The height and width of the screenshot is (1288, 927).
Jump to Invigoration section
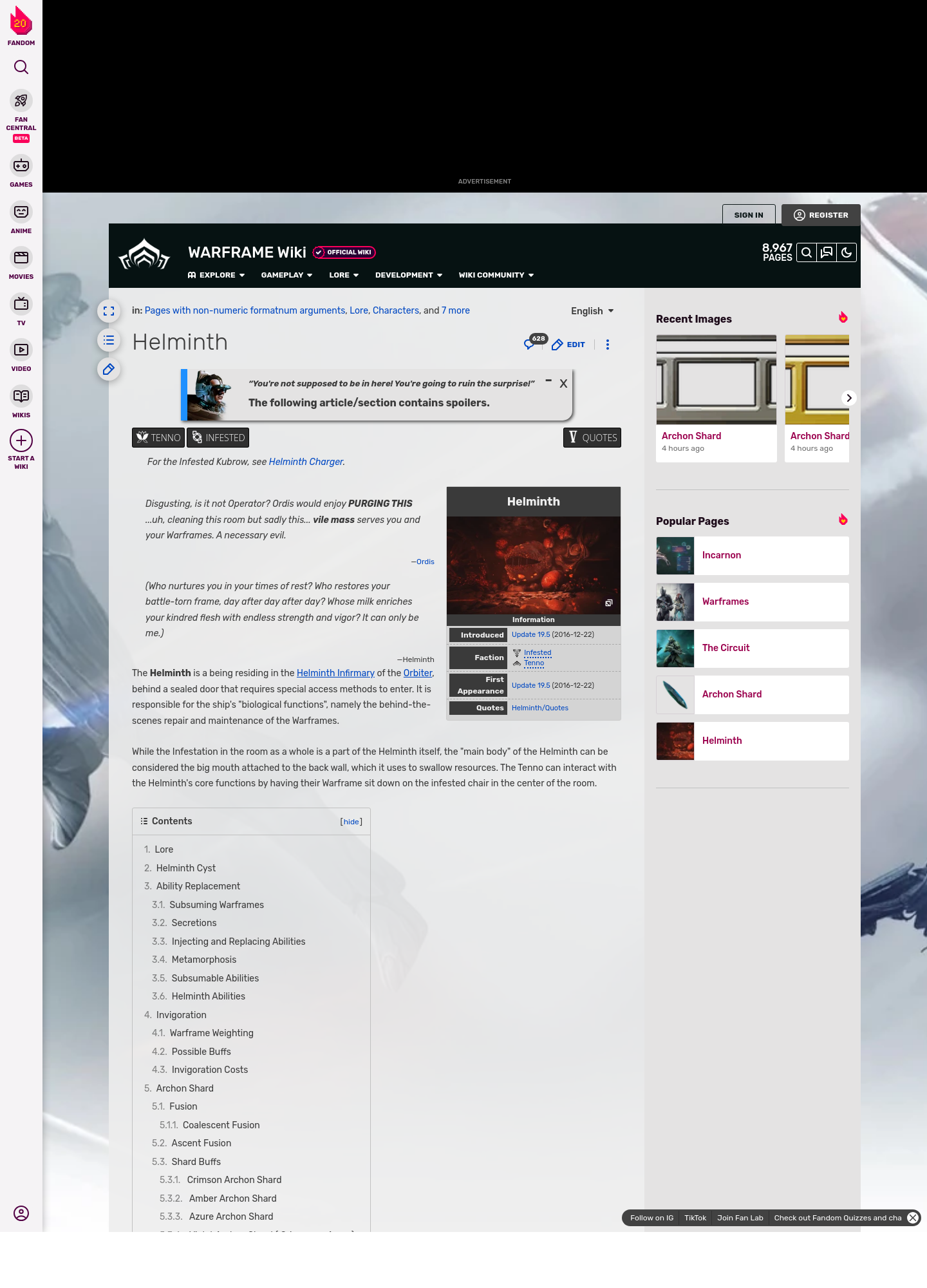pos(182,1015)
